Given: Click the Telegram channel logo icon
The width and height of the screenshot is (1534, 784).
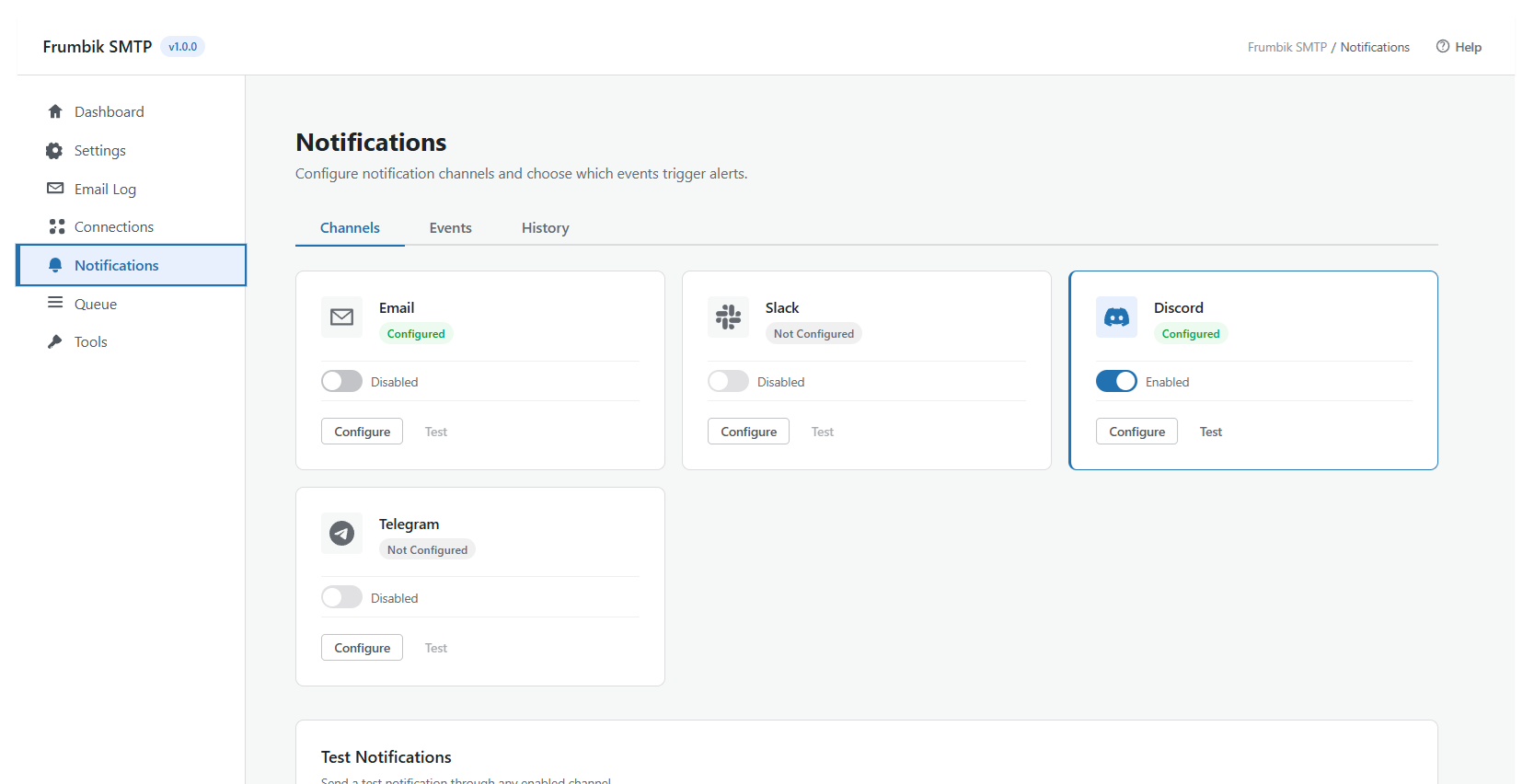Looking at the screenshot, I should (x=341, y=534).
